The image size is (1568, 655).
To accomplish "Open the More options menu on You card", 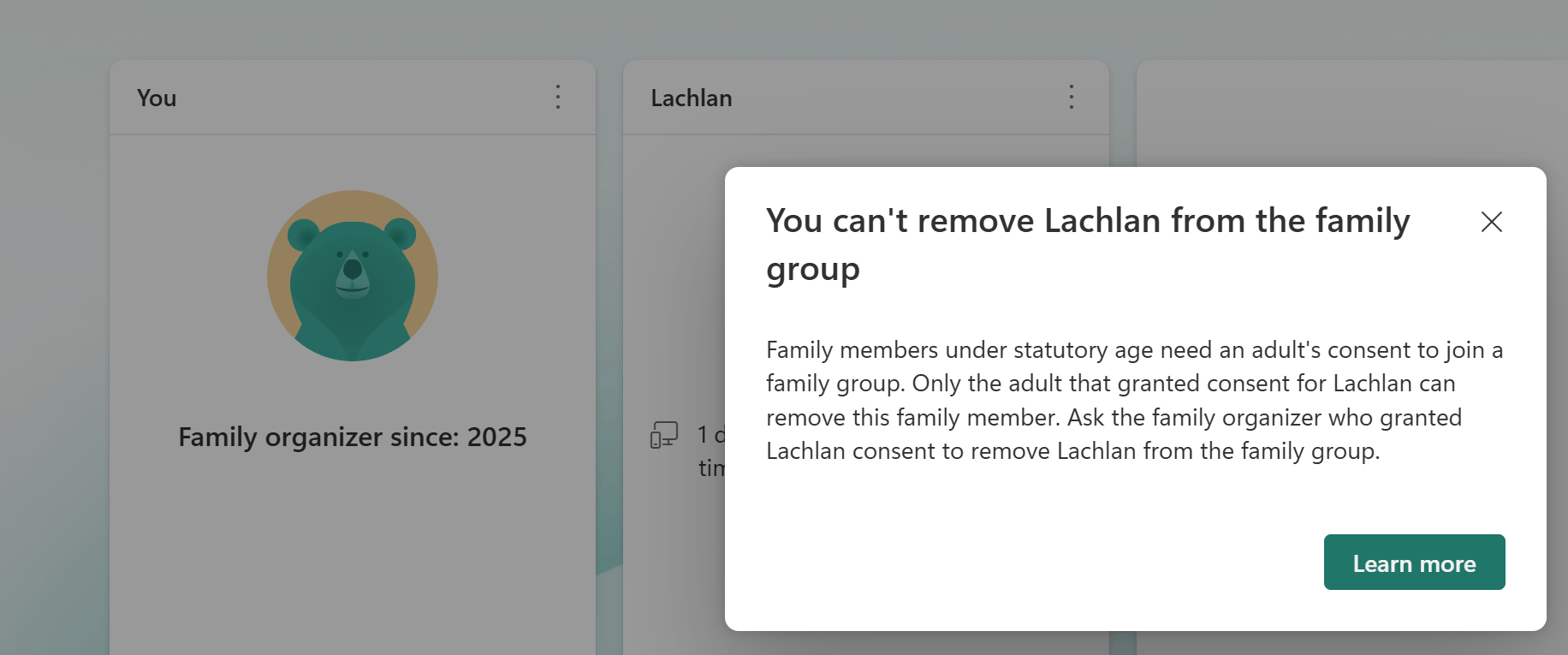I will pyautogui.click(x=558, y=97).
